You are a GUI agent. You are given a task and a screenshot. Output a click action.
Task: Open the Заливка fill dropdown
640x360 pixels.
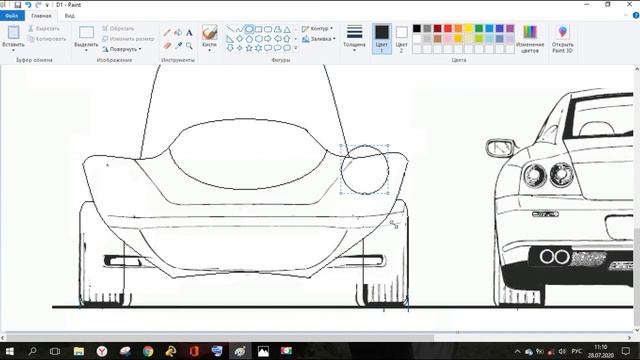[x=319, y=39]
